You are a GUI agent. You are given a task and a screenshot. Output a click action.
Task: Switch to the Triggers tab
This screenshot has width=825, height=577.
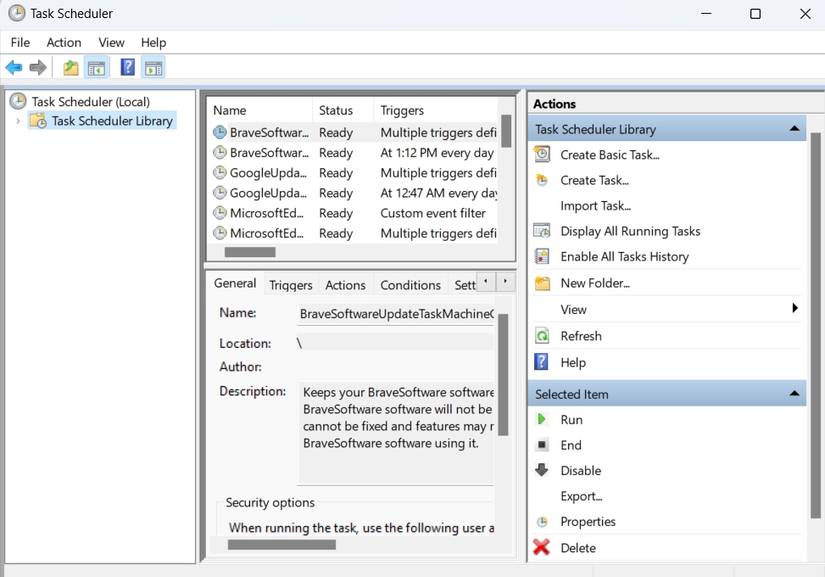[x=290, y=285]
